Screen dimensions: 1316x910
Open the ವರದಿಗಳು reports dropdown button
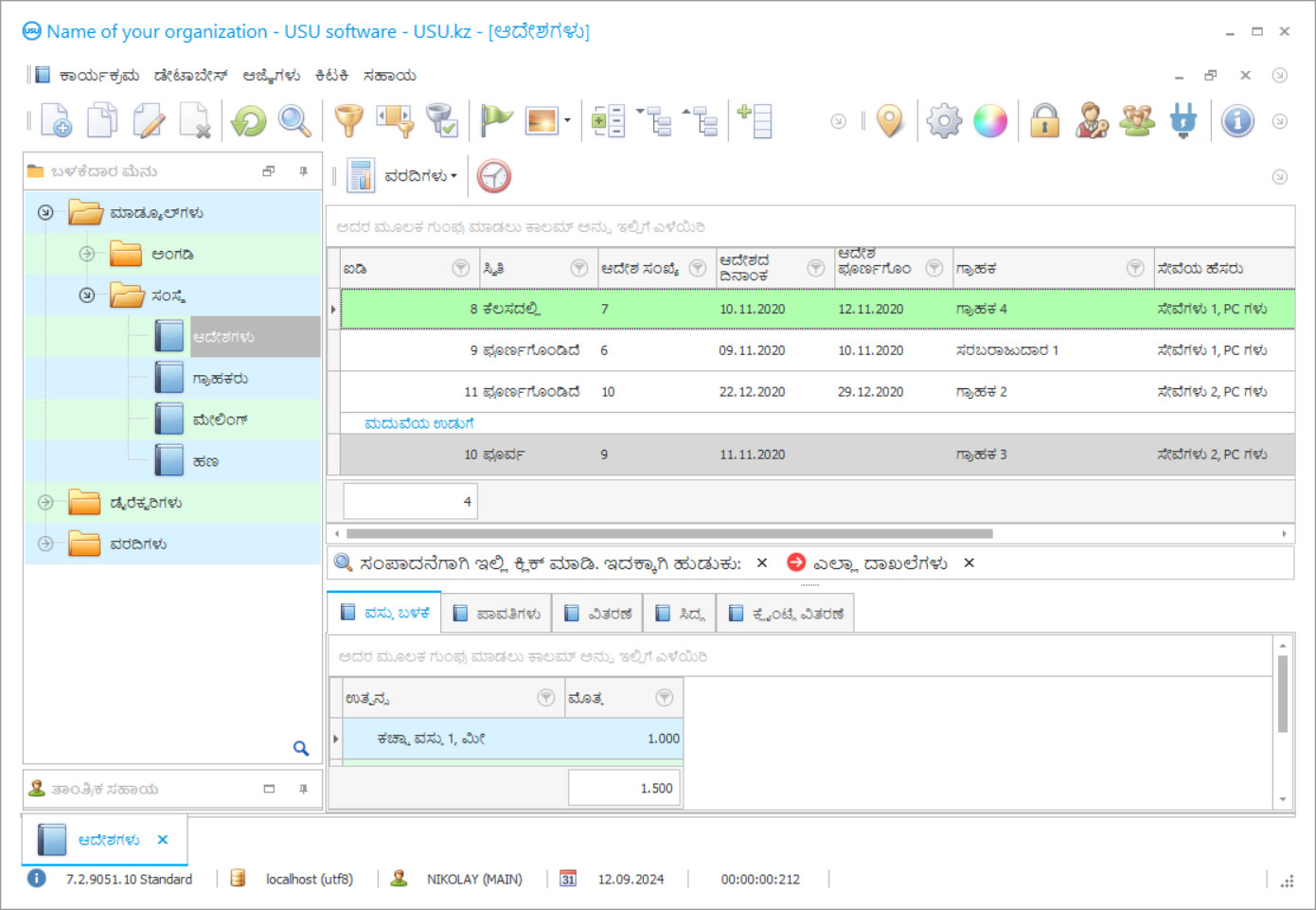click(x=403, y=176)
